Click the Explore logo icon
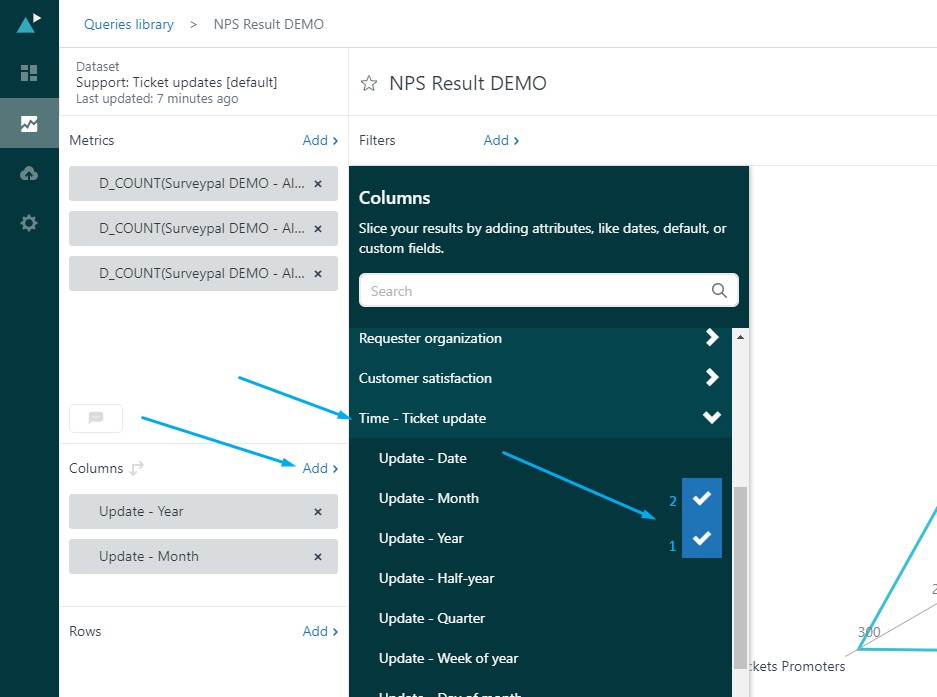The height and width of the screenshot is (697, 937). pyautogui.click(x=29, y=23)
